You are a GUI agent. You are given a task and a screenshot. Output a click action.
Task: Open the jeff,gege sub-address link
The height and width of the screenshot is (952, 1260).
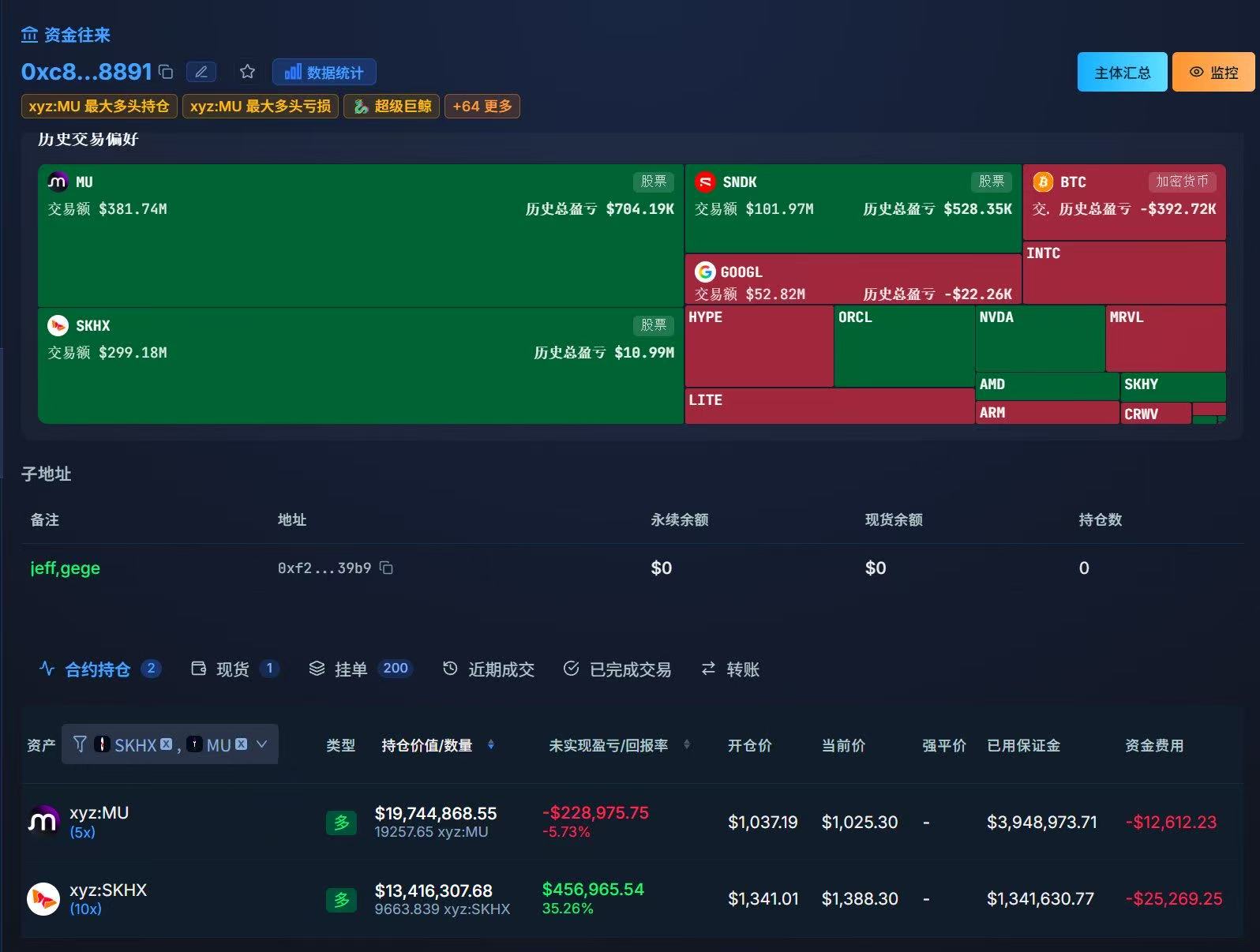[x=65, y=568]
